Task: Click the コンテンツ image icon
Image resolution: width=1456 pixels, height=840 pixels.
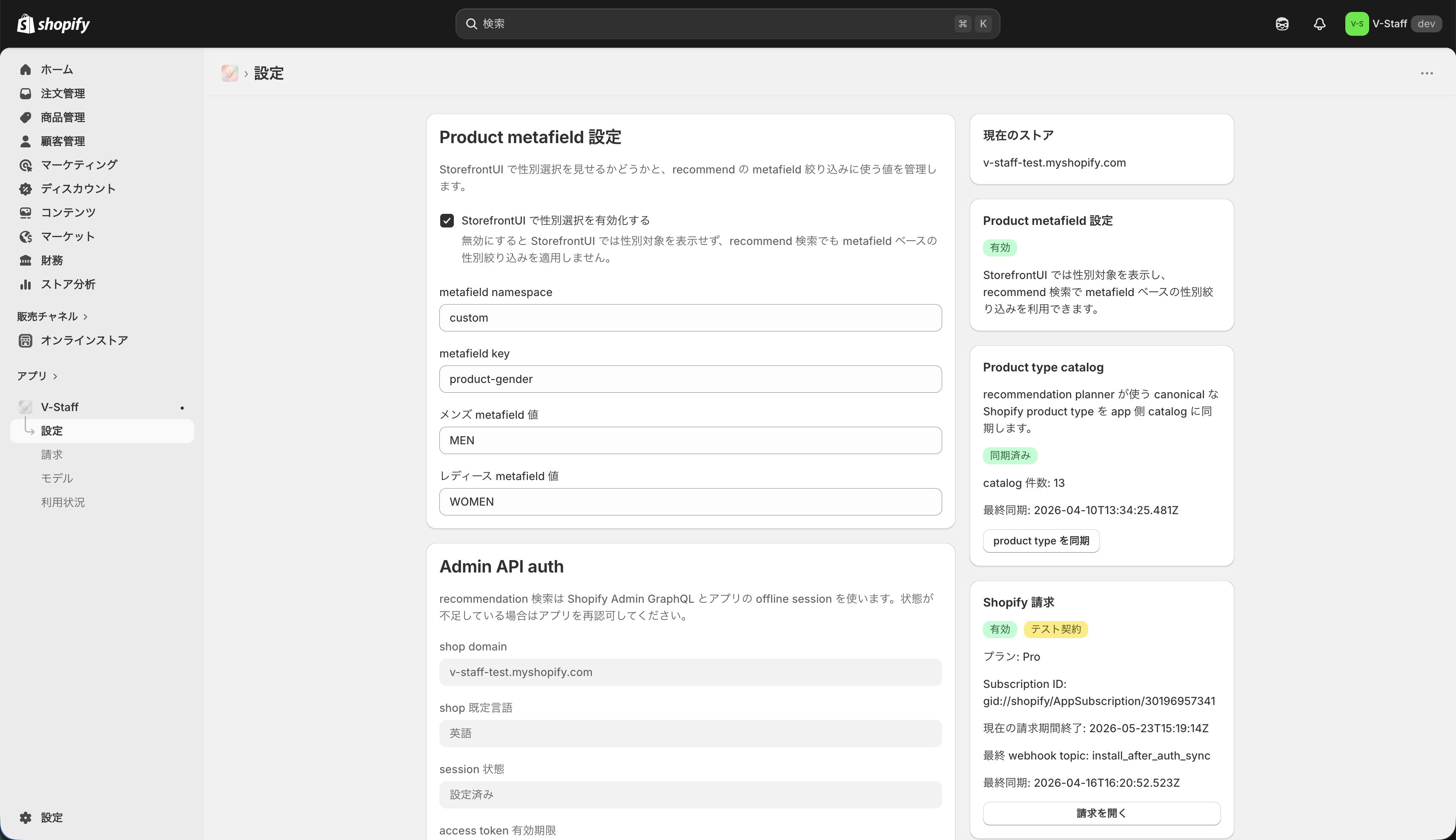Action: [26, 213]
